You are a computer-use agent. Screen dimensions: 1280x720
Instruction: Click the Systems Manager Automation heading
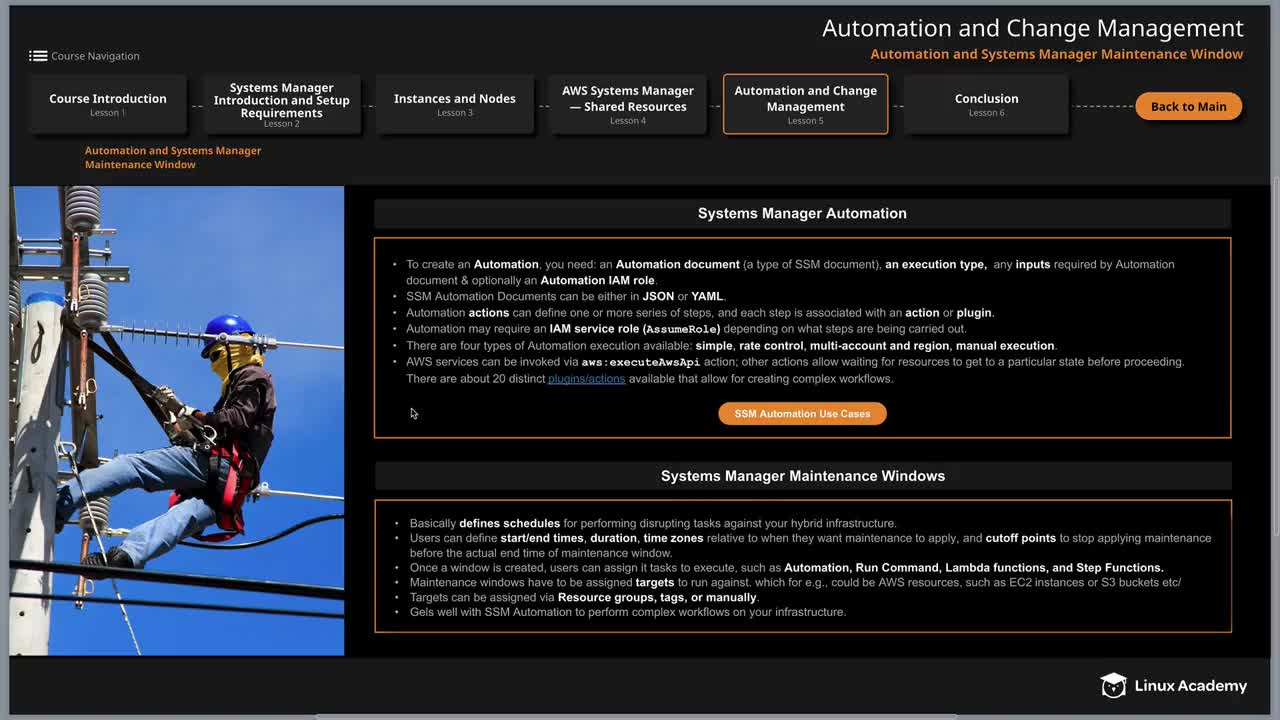(x=802, y=213)
